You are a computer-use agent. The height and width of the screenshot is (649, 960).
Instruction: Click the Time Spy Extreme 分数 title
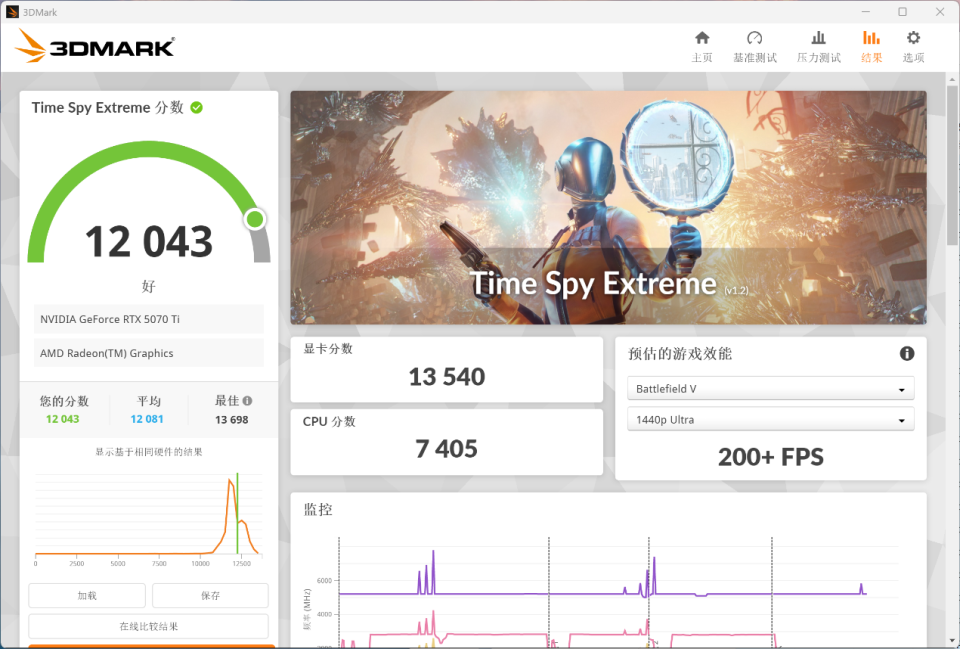tap(108, 108)
